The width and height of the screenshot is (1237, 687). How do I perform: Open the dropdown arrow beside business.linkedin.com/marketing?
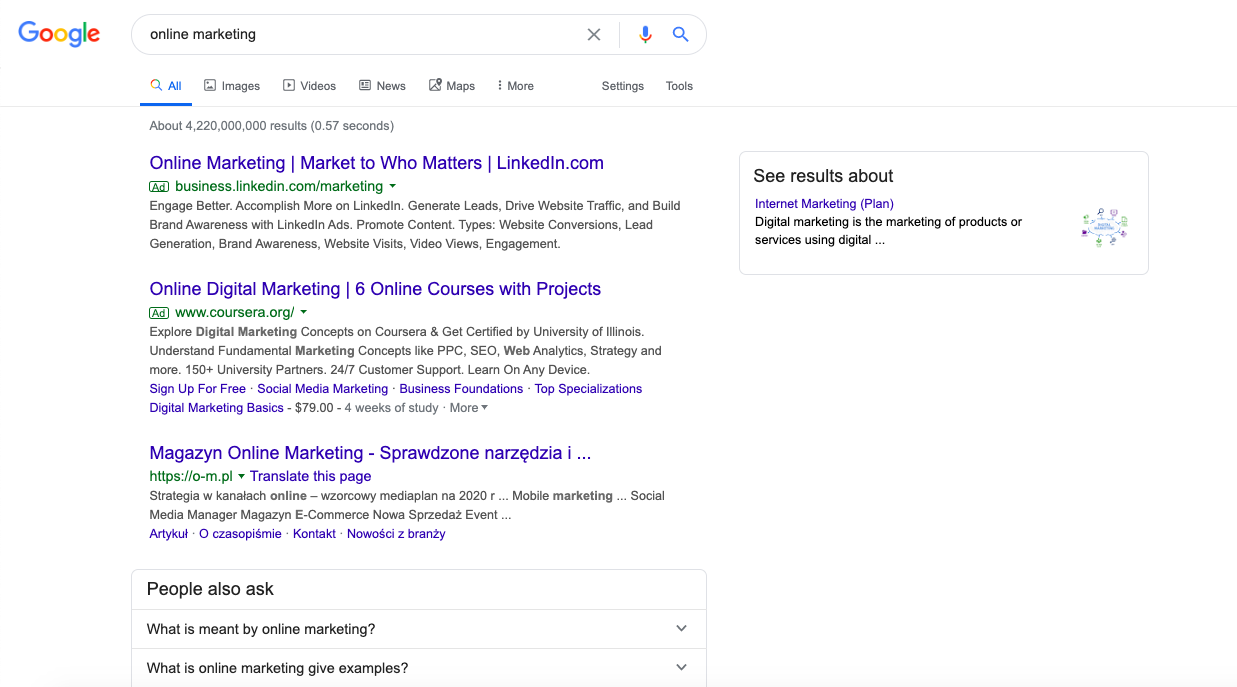[393, 186]
